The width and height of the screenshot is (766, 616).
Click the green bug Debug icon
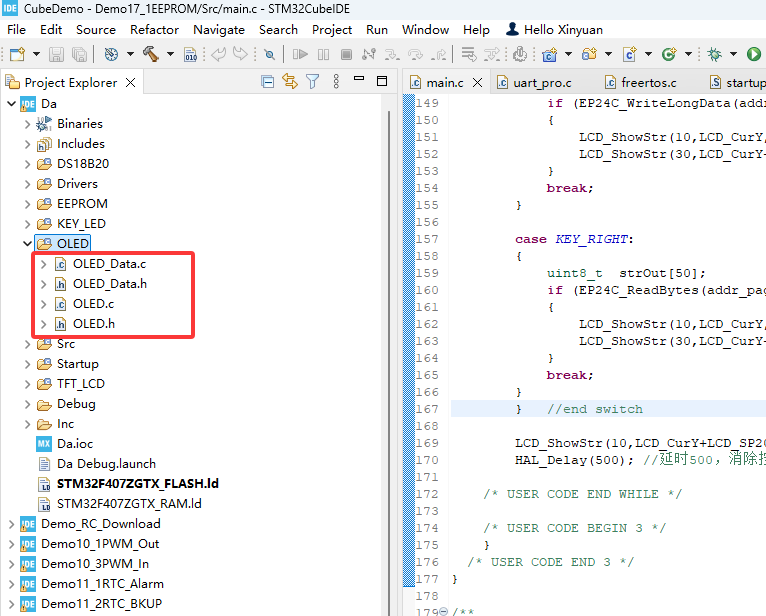714,54
